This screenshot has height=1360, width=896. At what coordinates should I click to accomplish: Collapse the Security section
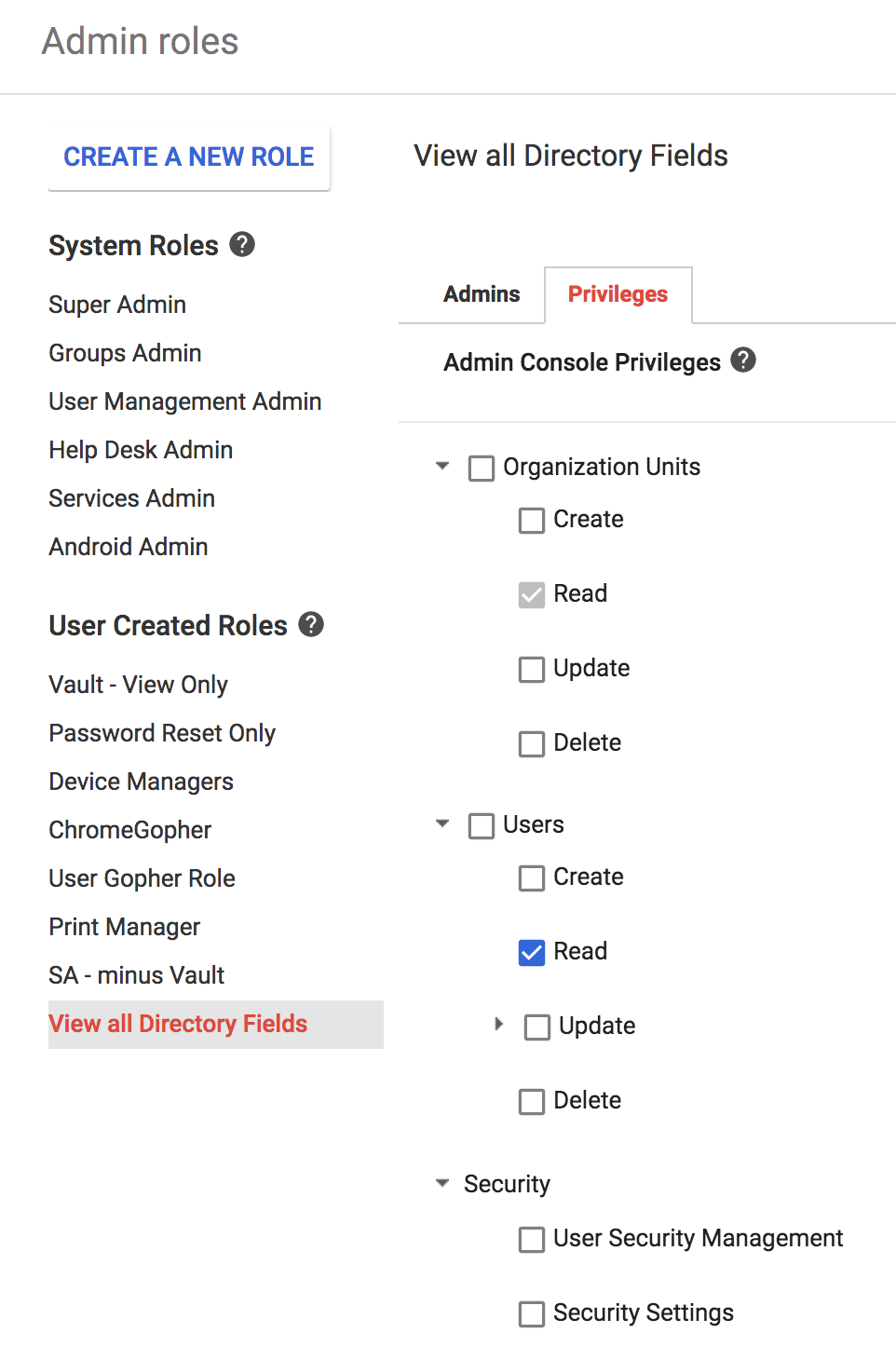pos(442,1183)
